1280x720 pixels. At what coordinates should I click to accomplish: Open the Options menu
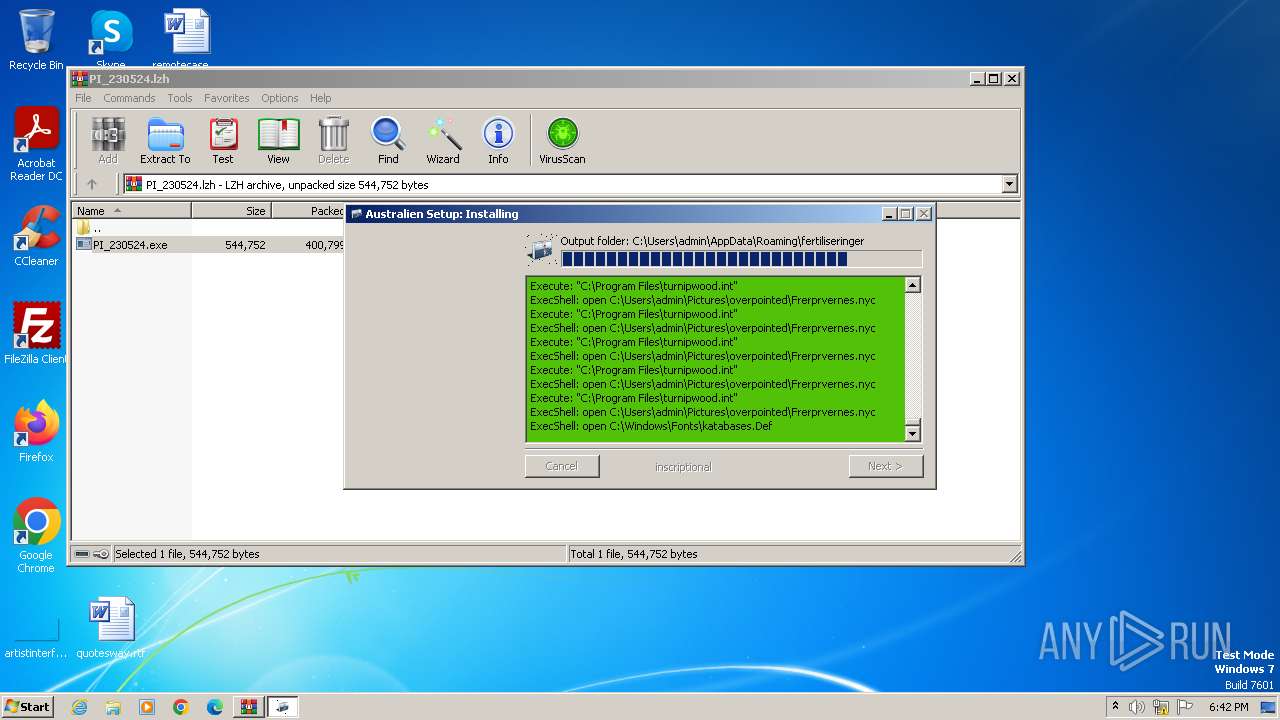point(280,98)
